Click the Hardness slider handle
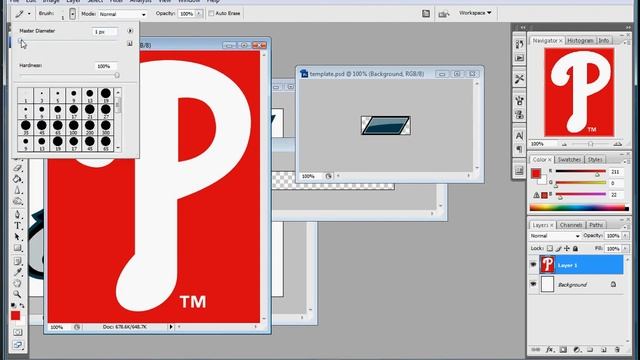The width and height of the screenshot is (640, 360). (x=117, y=75)
